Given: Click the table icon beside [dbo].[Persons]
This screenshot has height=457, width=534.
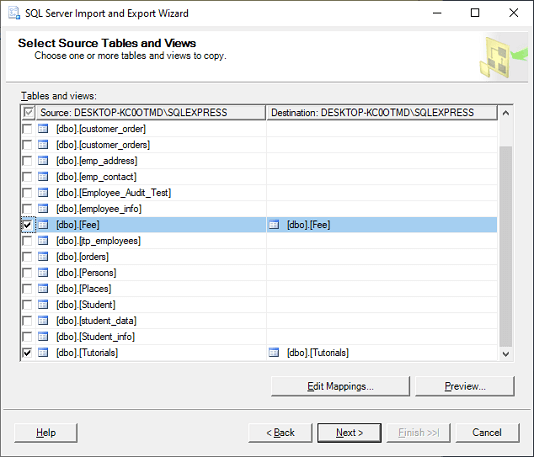Looking at the screenshot, I should (x=43, y=273).
